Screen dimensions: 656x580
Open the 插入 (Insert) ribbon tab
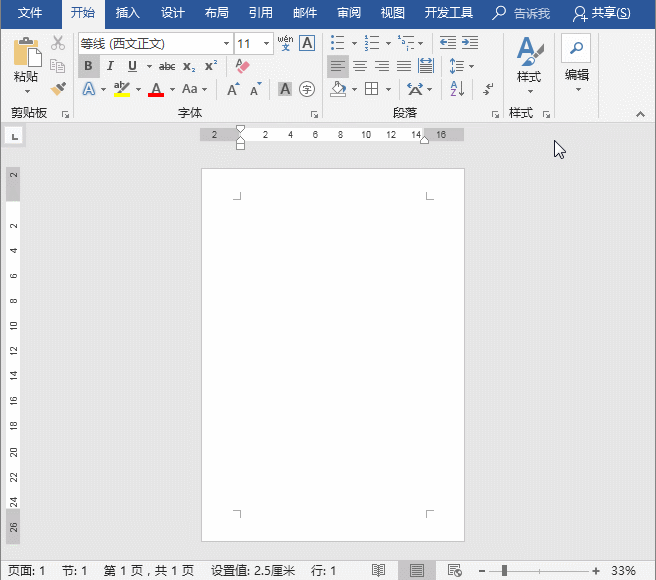point(128,13)
